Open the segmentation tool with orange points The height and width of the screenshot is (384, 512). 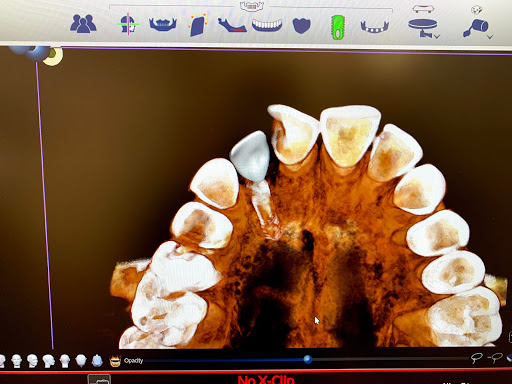click(198, 25)
